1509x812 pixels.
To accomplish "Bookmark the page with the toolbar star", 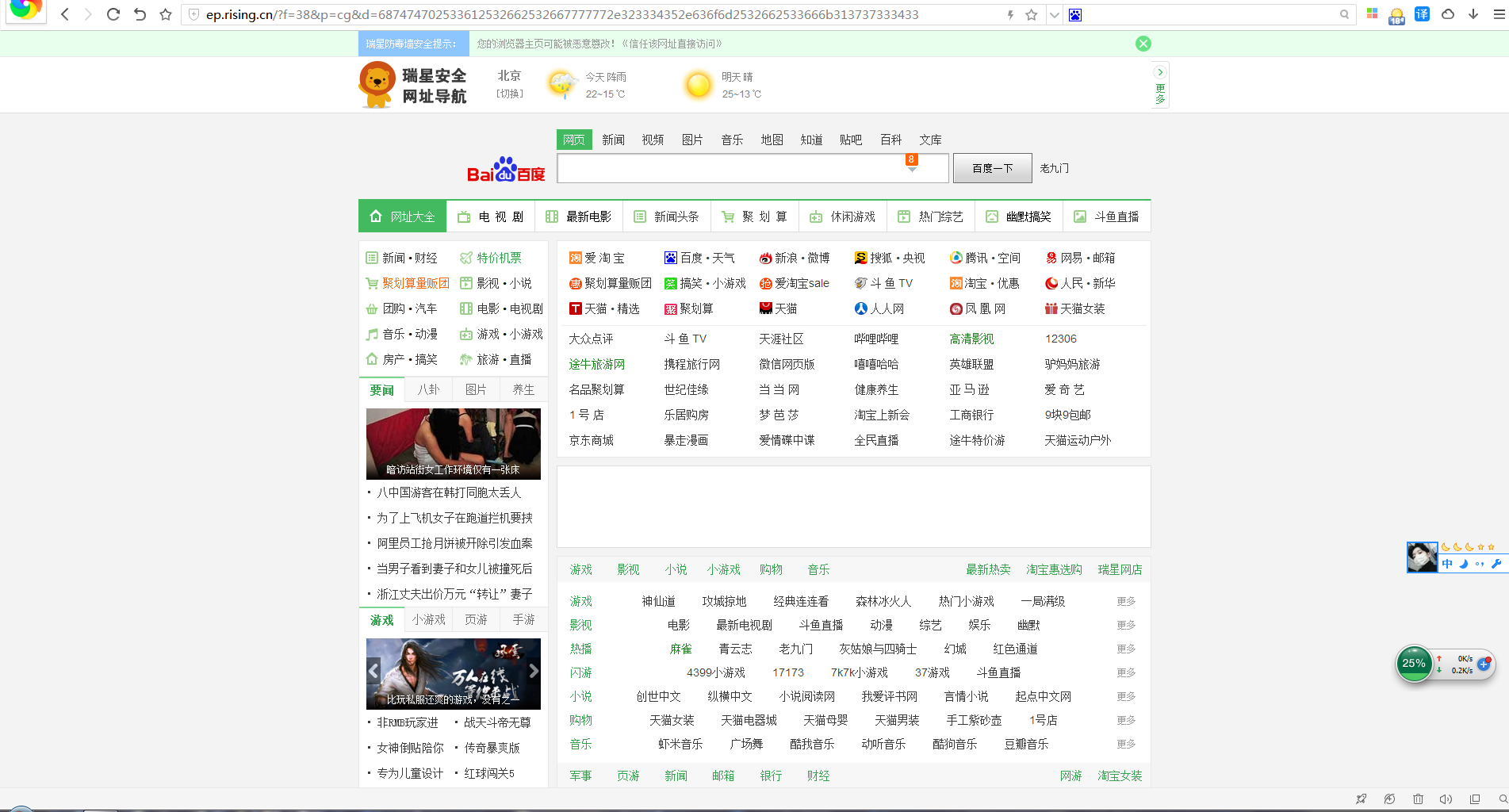I will pyautogui.click(x=166, y=14).
